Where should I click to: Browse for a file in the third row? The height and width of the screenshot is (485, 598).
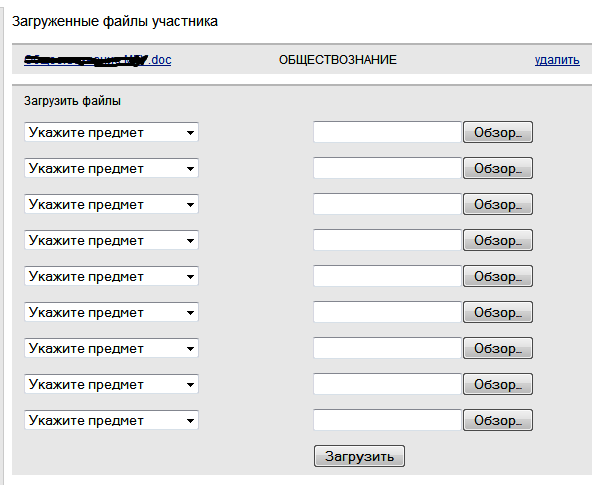(498, 204)
